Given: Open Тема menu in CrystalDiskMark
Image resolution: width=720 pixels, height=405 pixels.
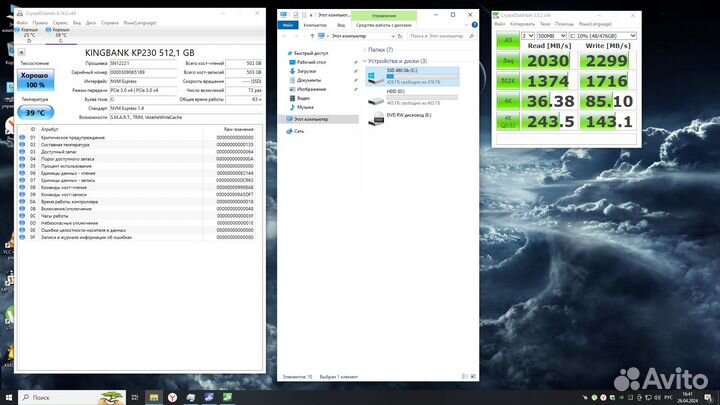Looking at the screenshot, I should click(545, 24).
